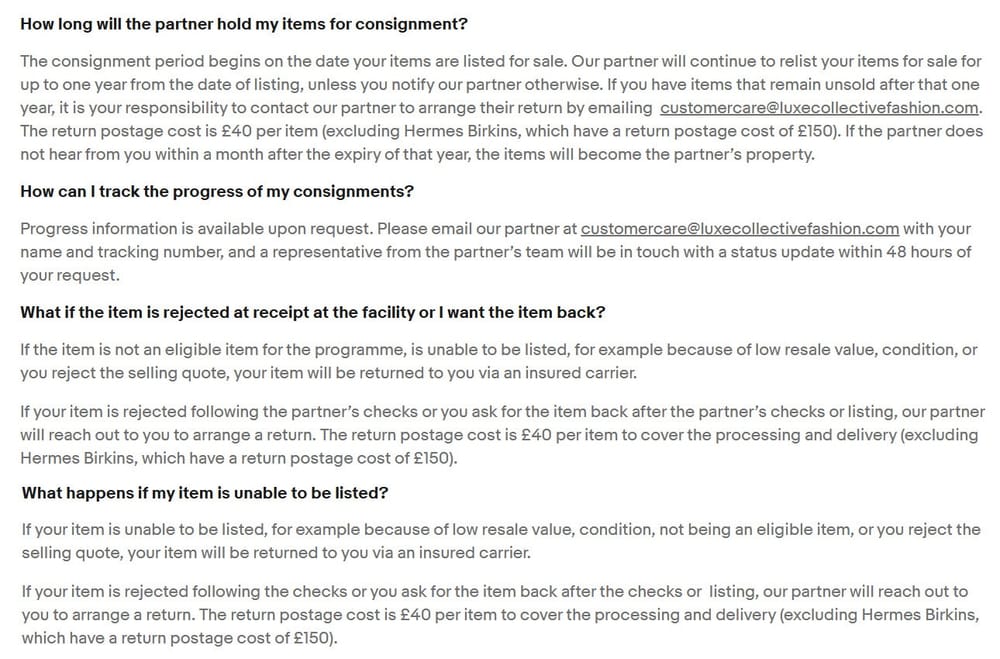Click "What happens if my item is unable" heading

coord(205,493)
